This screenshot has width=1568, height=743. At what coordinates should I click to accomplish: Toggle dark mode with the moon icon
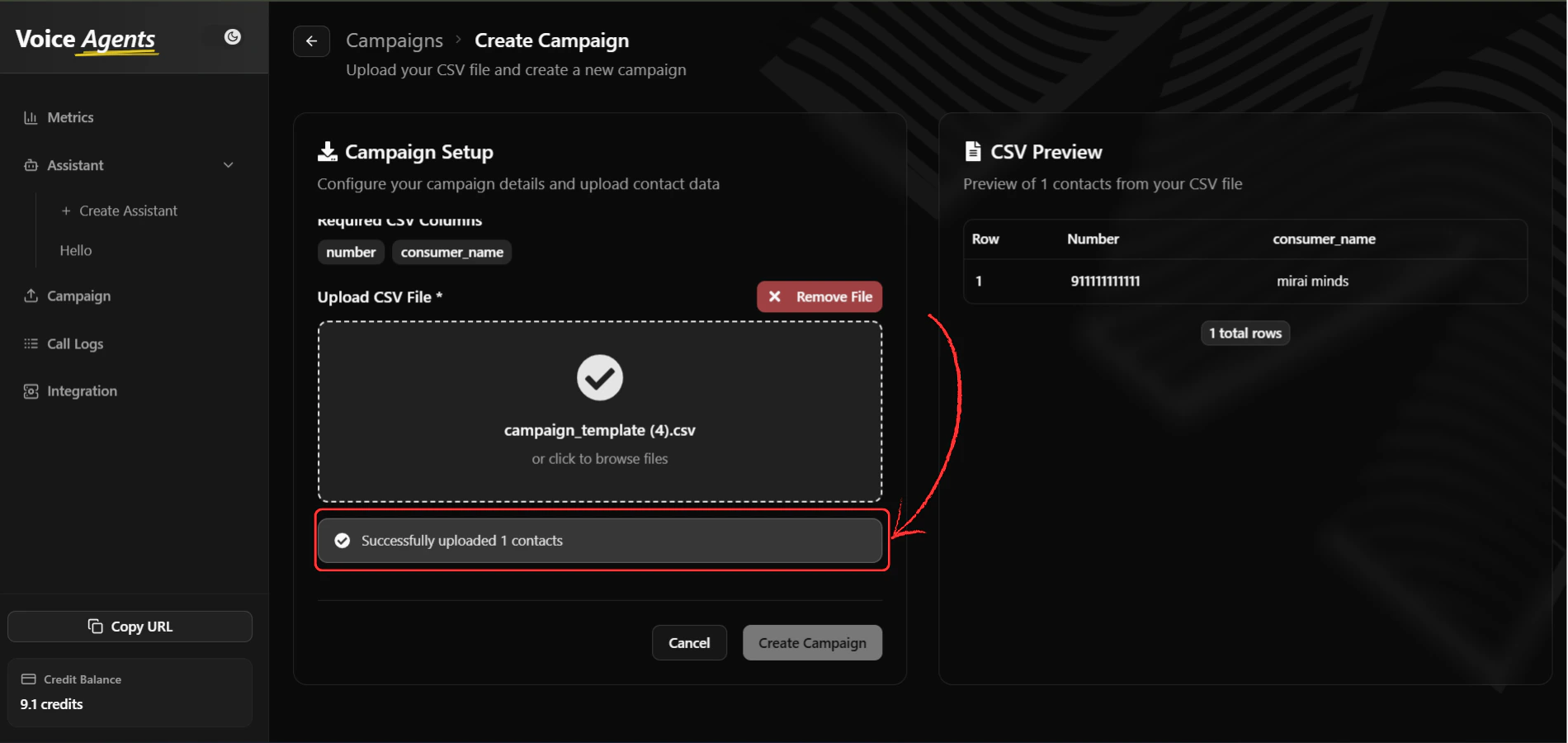(232, 36)
